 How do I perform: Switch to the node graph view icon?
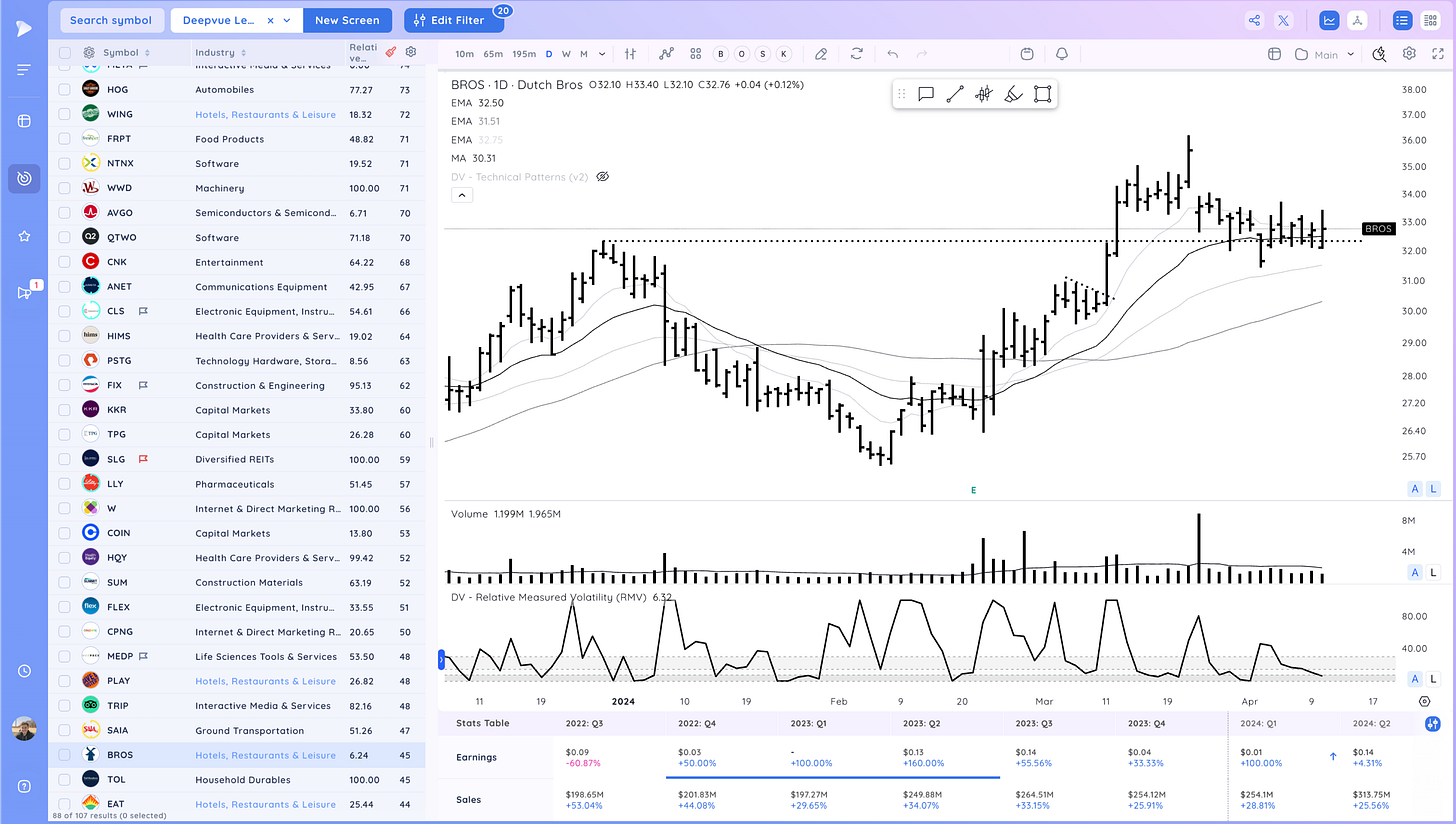click(x=1356, y=20)
